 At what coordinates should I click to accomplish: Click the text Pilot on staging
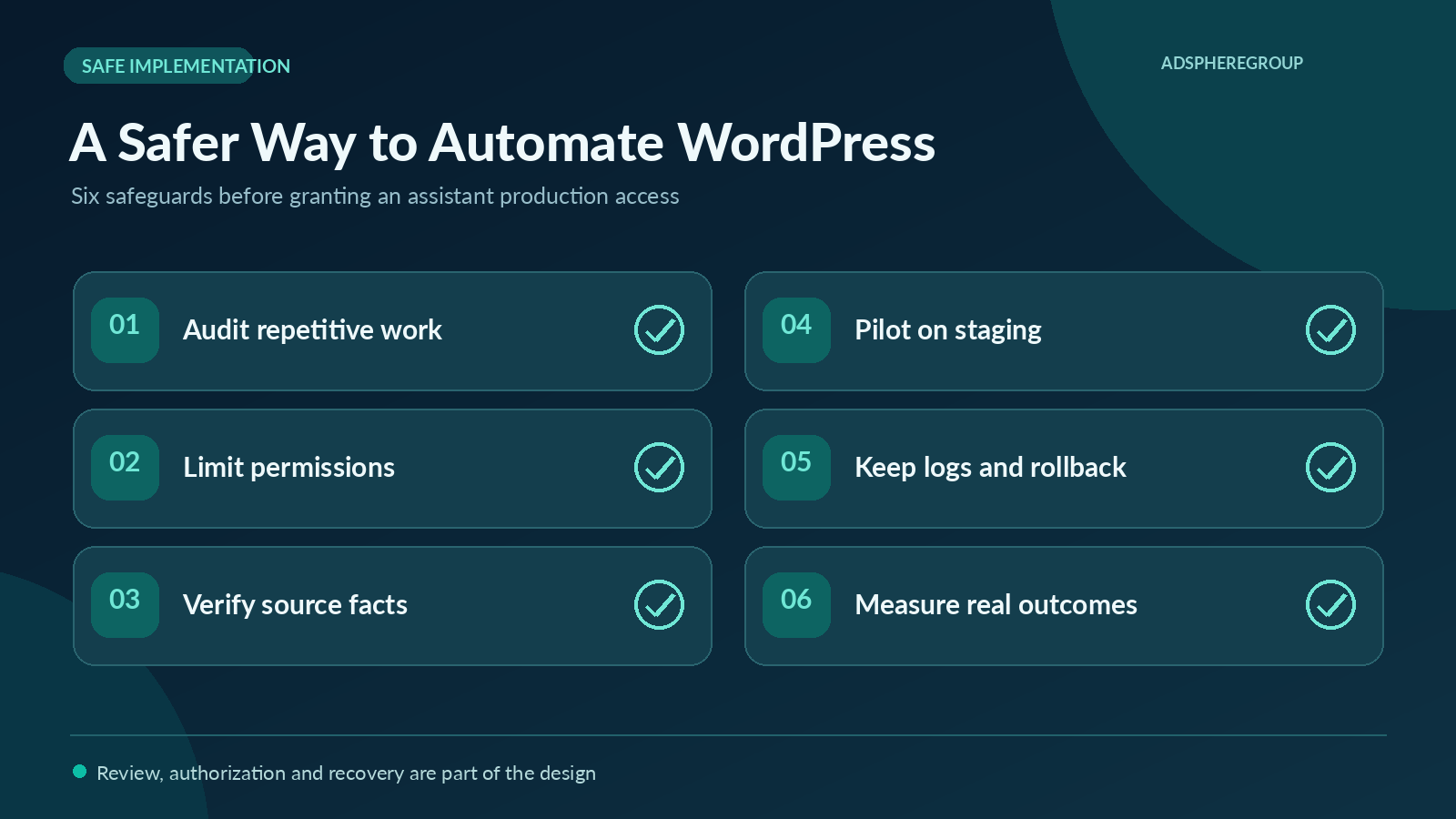click(948, 330)
